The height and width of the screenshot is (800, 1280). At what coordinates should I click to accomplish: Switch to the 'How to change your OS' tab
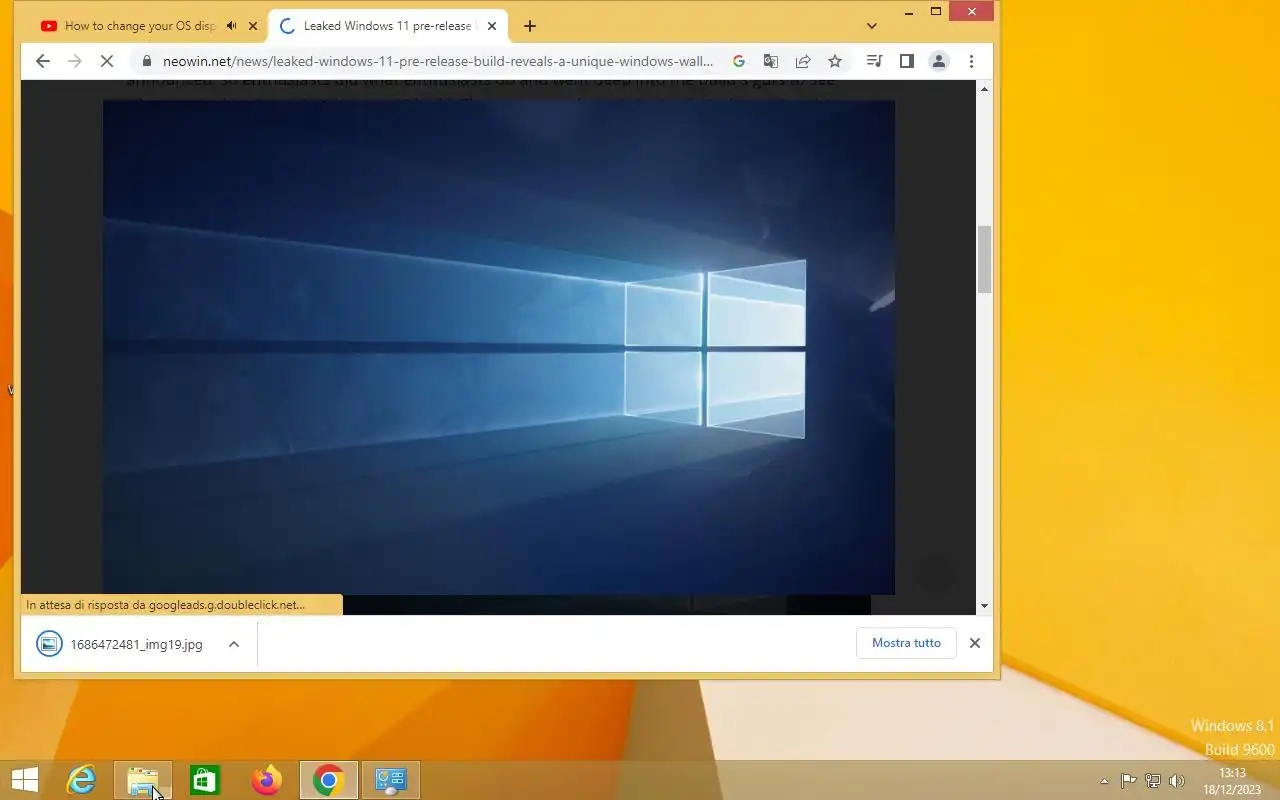point(140,26)
